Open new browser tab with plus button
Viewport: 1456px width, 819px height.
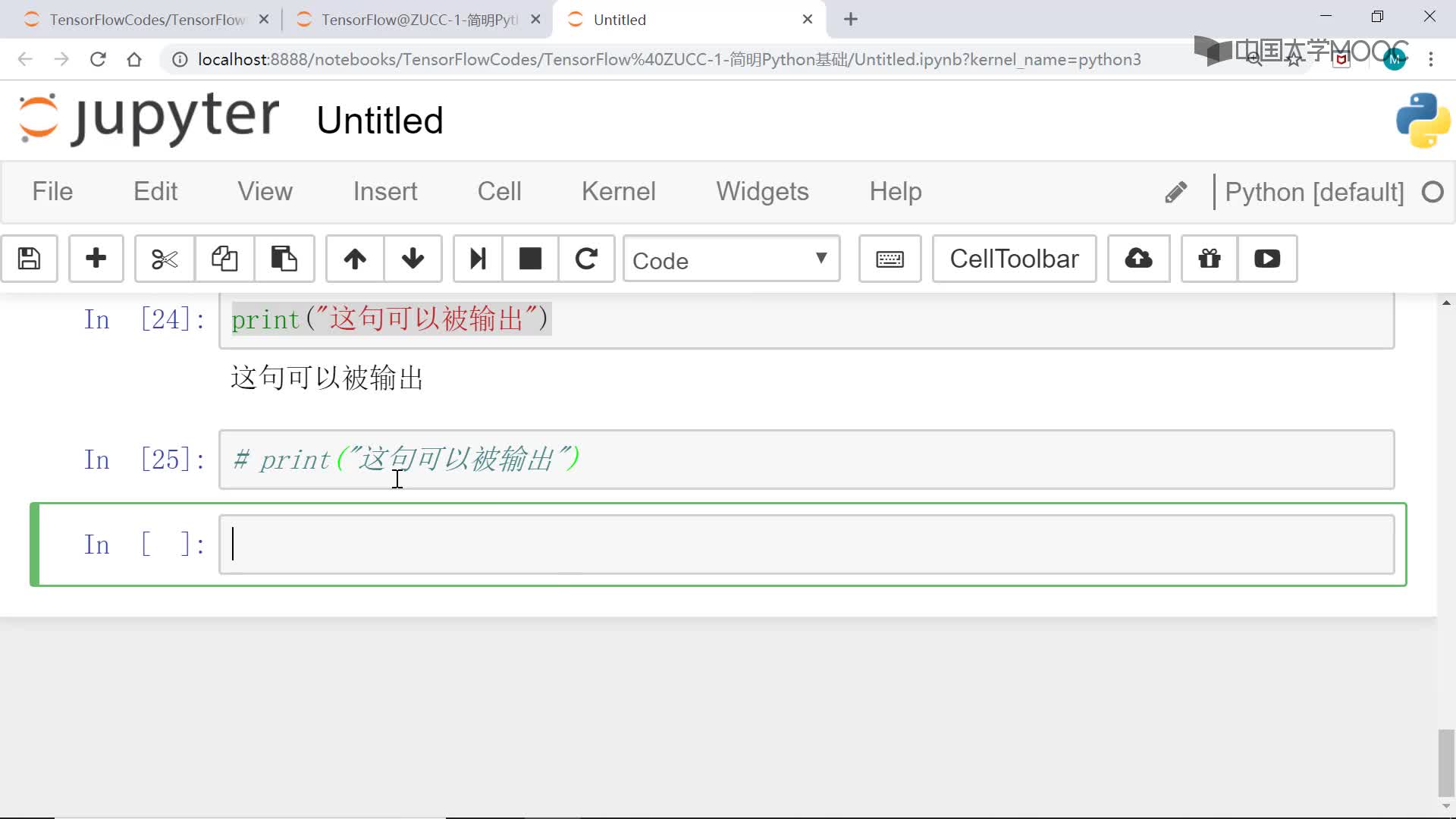(851, 19)
